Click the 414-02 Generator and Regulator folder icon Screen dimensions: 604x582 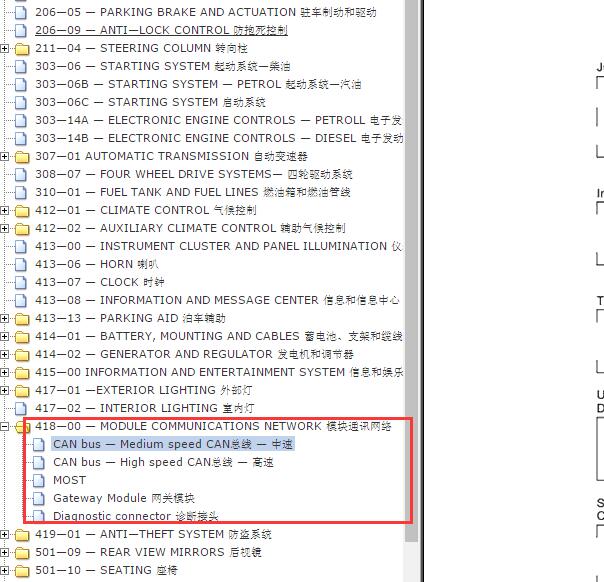click(22, 354)
